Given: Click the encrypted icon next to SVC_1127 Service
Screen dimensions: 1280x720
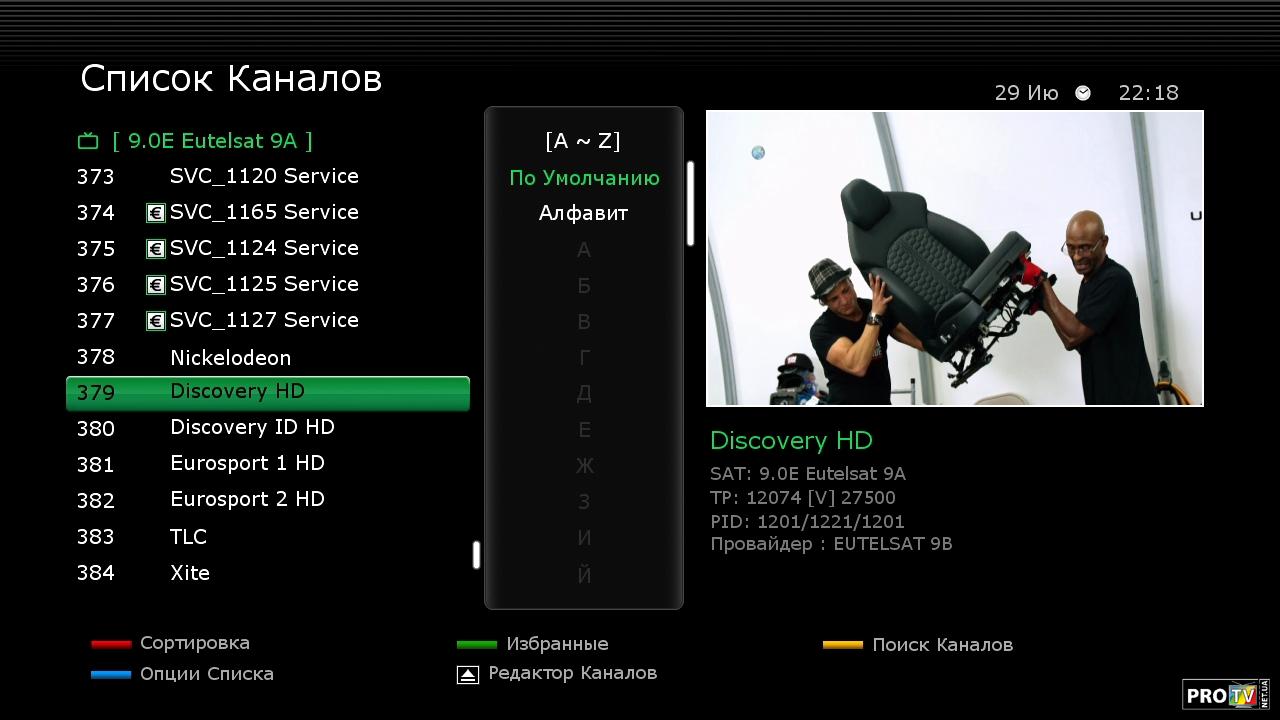Looking at the screenshot, I should tap(155, 321).
